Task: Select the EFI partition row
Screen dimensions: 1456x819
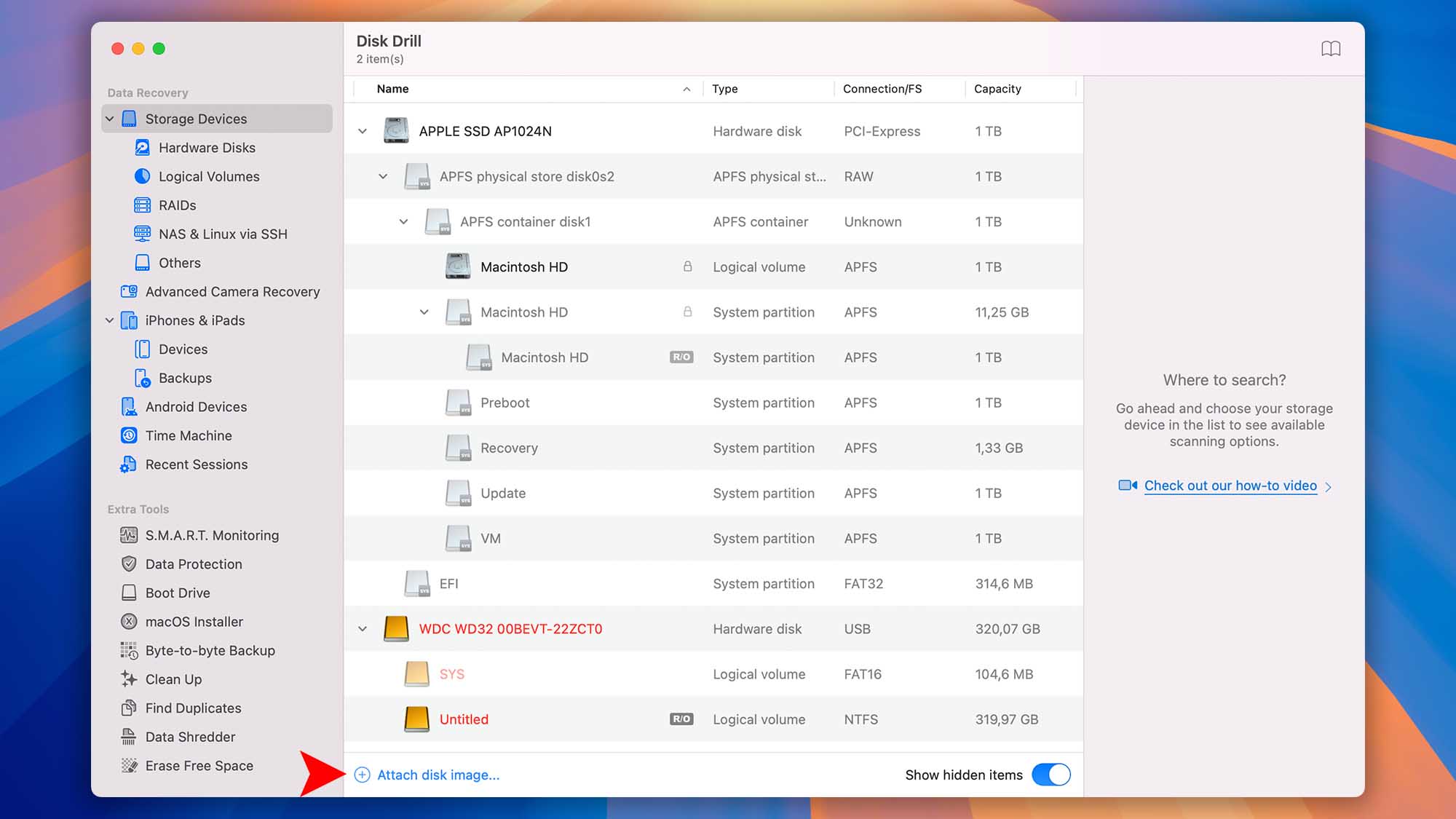Action: click(713, 583)
